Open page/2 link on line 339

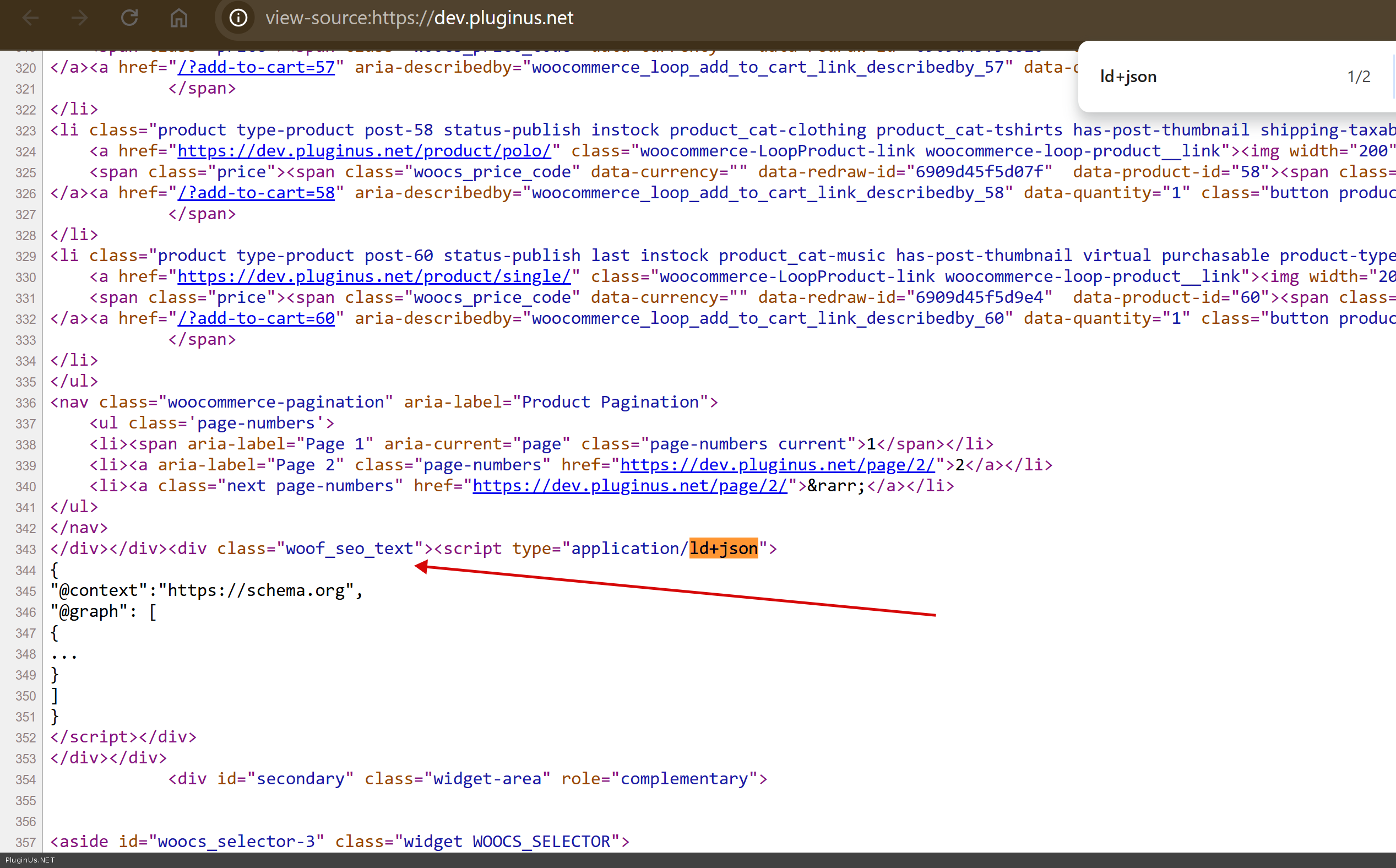(777, 465)
